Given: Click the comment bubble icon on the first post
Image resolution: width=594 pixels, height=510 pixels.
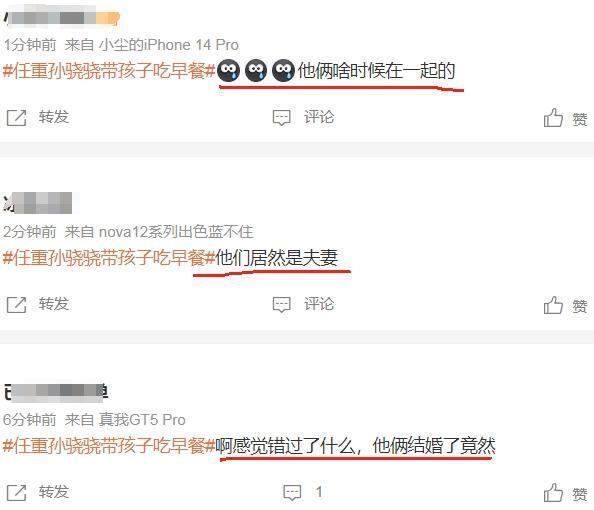Looking at the screenshot, I should (x=281, y=118).
